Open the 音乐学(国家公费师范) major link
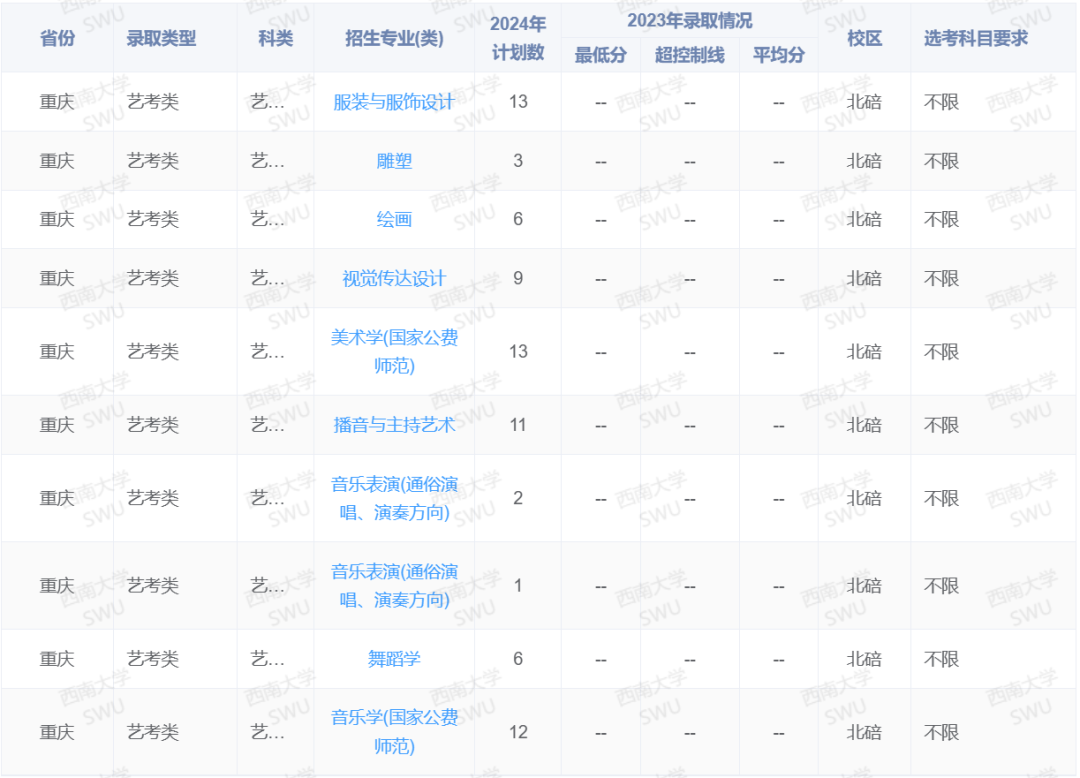The width and height of the screenshot is (1080, 778). [x=394, y=731]
